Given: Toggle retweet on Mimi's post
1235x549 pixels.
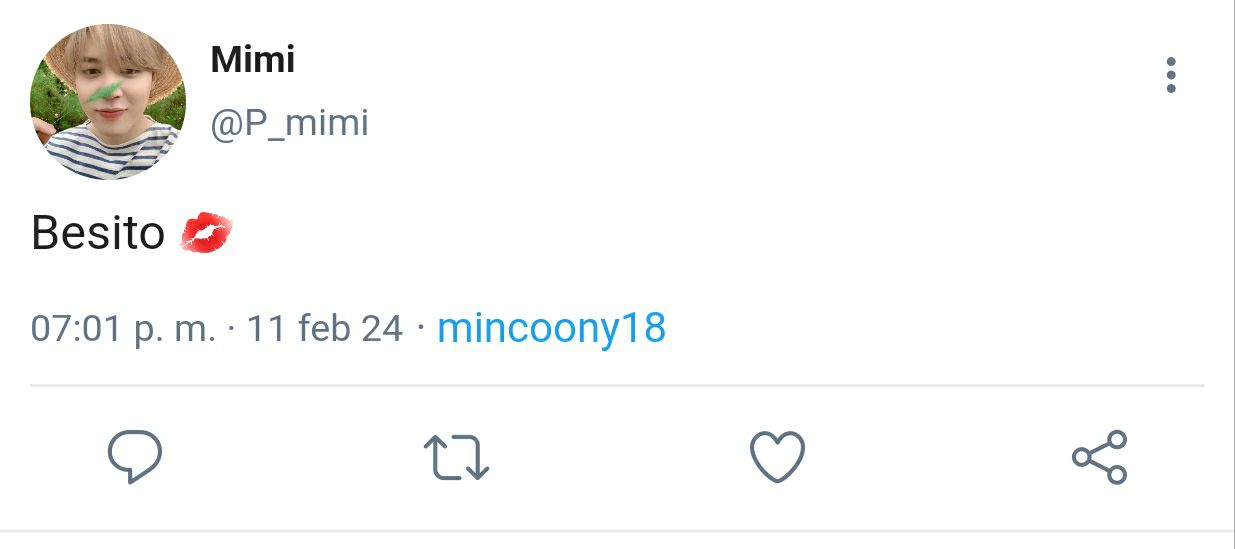Looking at the screenshot, I should (x=457, y=458).
